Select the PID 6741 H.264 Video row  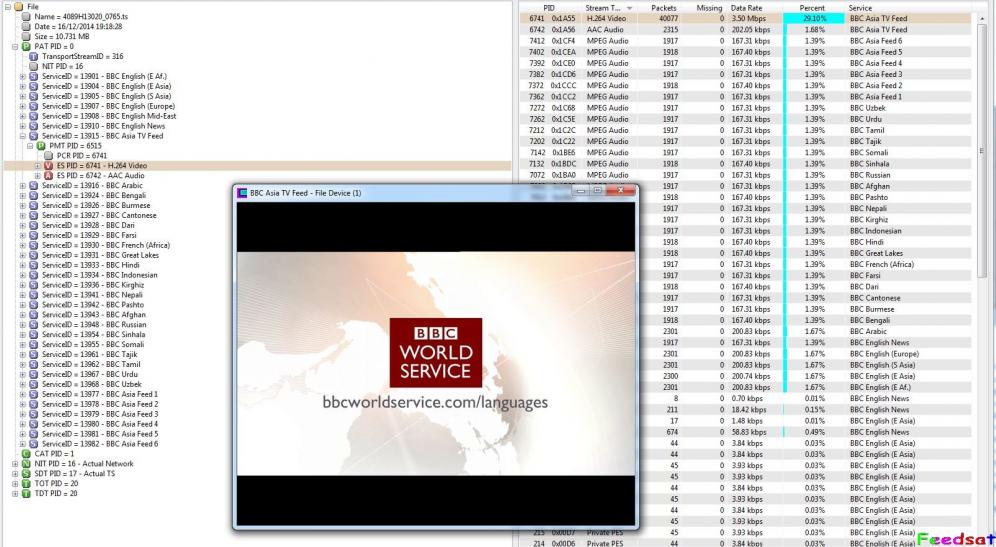tap(746, 18)
